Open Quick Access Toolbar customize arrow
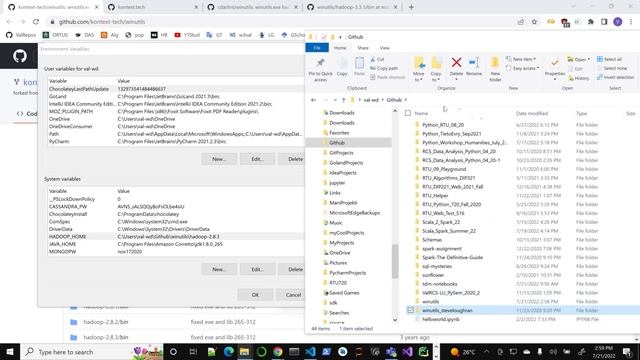This screenshot has width=640, height=360. (340, 37)
